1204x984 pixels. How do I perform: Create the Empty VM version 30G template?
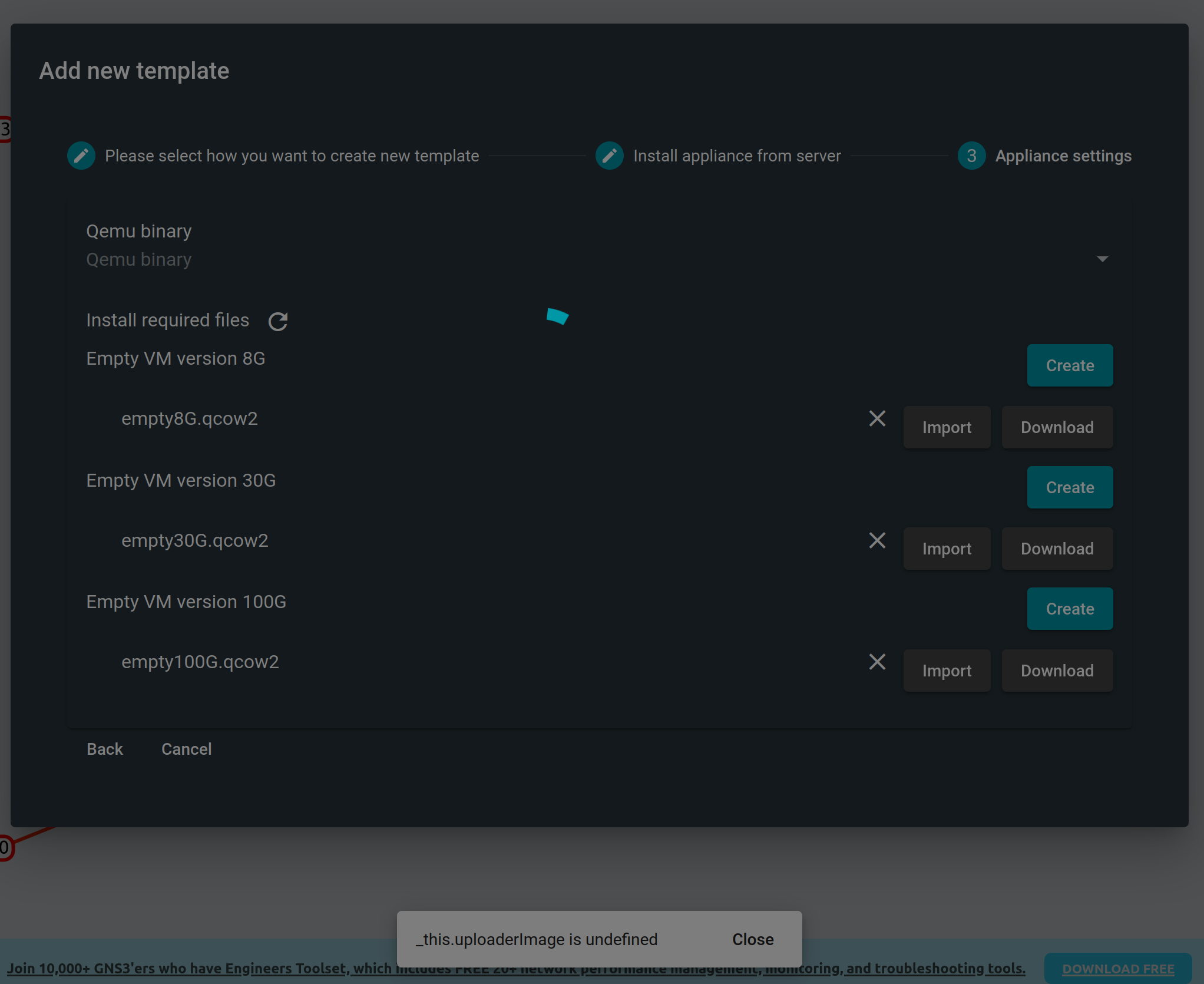coord(1070,487)
